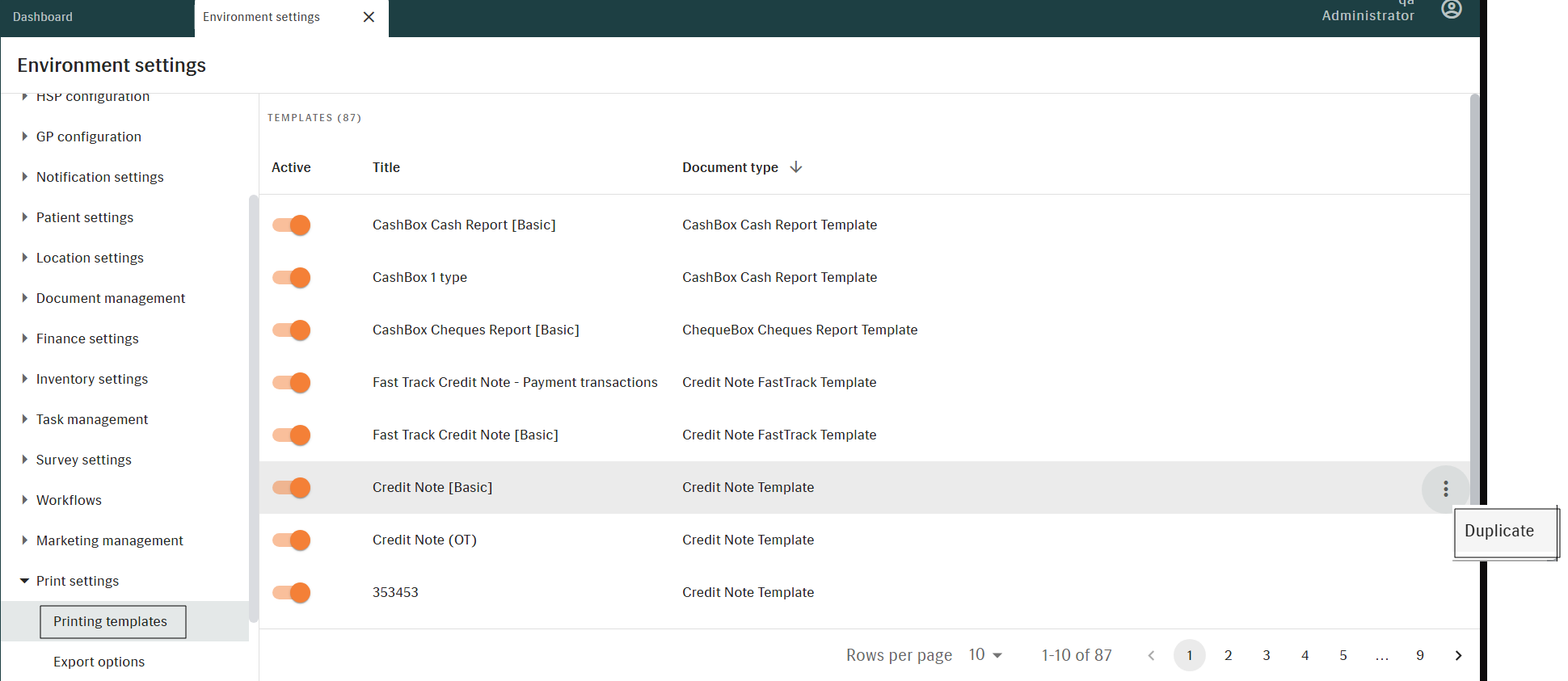Open three-dot menu for Credit Note [Basic]
This screenshot has width=1568, height=681.
tap(1445, 489)
